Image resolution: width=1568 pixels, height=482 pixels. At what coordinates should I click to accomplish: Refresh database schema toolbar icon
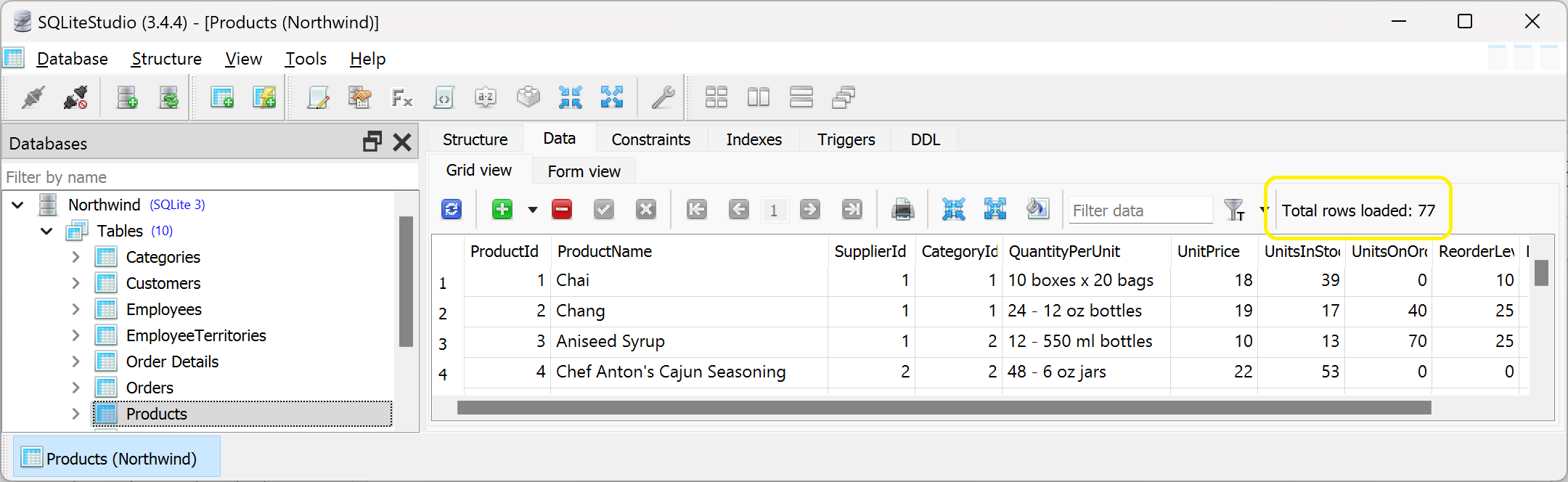[x=168, y=97]
